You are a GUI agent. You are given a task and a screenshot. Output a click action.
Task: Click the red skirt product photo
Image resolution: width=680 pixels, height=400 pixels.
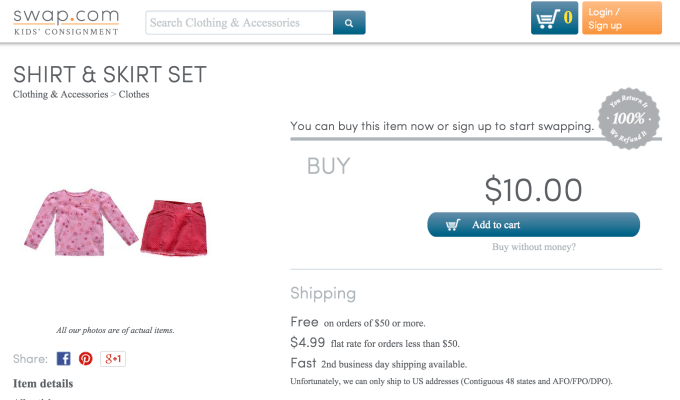(x=176, y=226)
